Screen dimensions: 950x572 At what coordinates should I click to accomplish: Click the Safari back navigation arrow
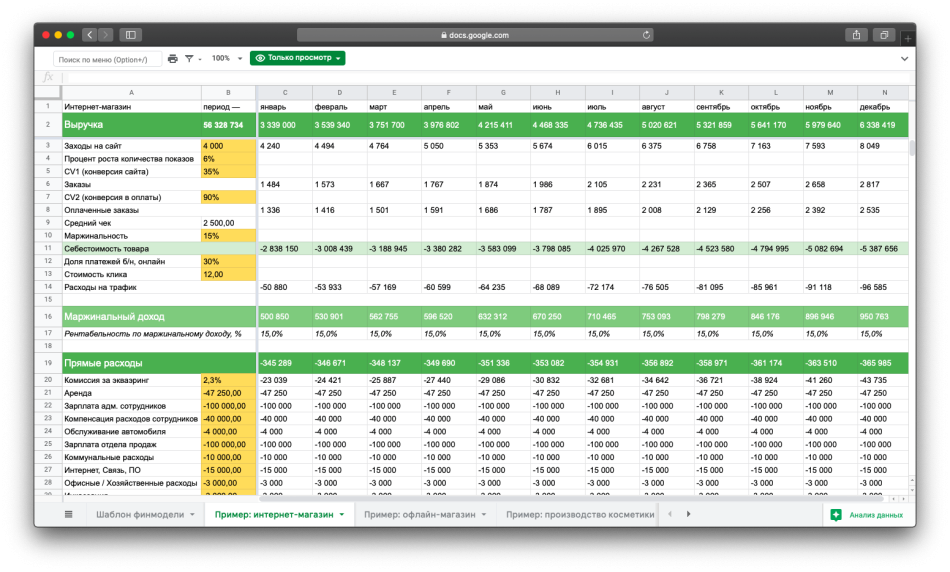coord(89,35)
